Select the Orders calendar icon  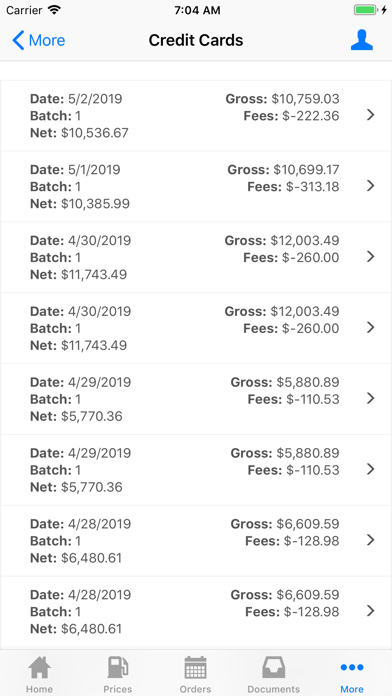point(195,668)
